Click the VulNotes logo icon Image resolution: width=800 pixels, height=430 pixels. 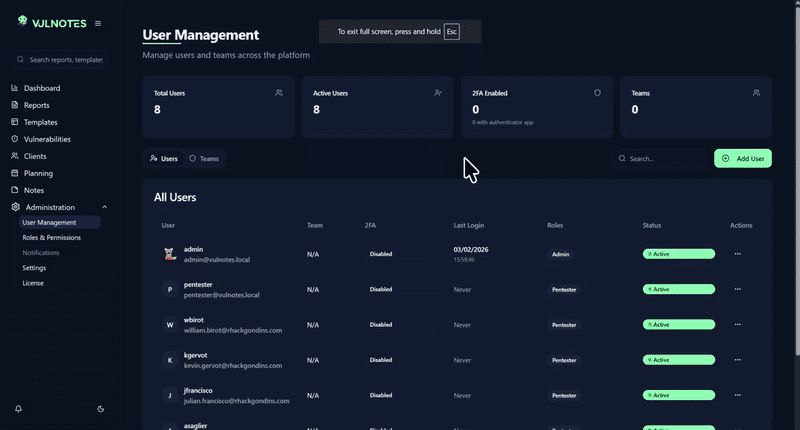tap(22, 22)
